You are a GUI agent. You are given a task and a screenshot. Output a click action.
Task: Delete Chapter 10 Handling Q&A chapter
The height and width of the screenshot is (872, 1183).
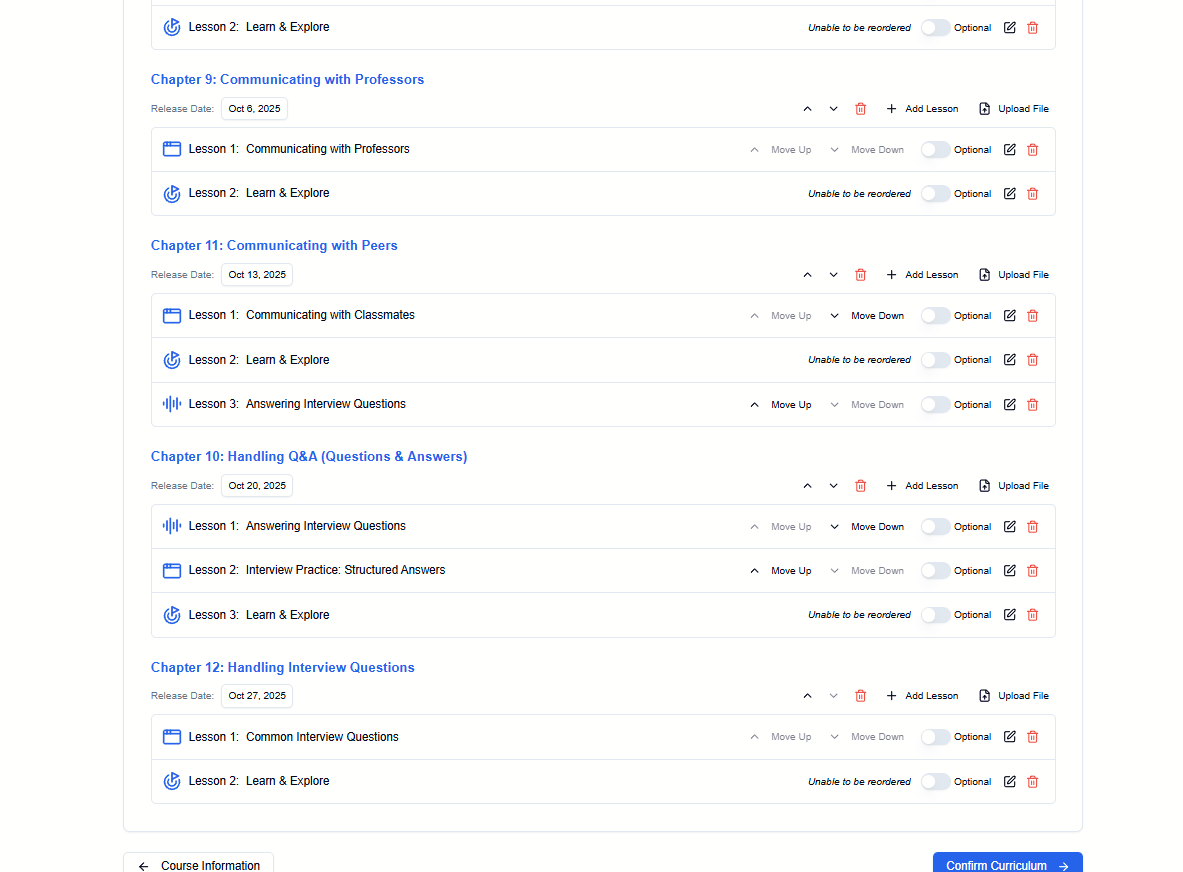click(860, 486)
